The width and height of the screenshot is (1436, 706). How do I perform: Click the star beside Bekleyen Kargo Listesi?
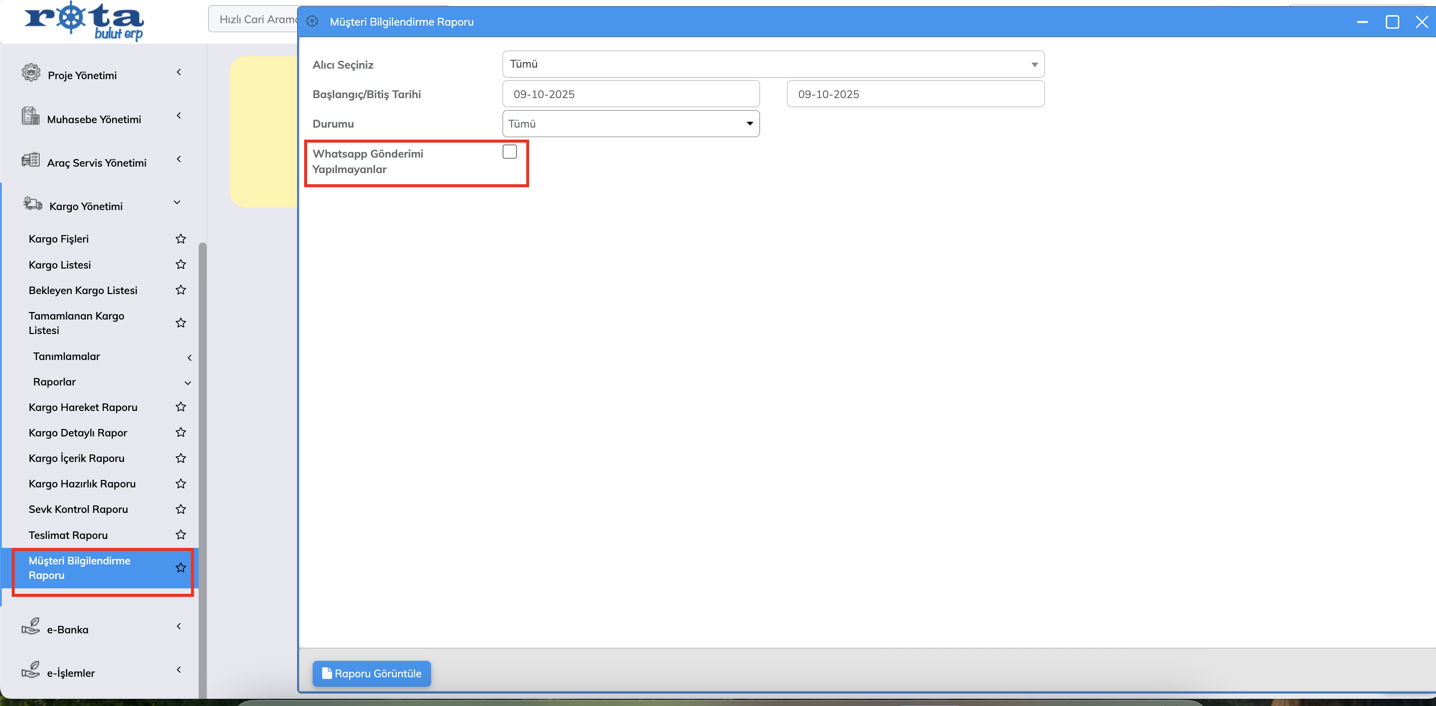coord(181,290)
